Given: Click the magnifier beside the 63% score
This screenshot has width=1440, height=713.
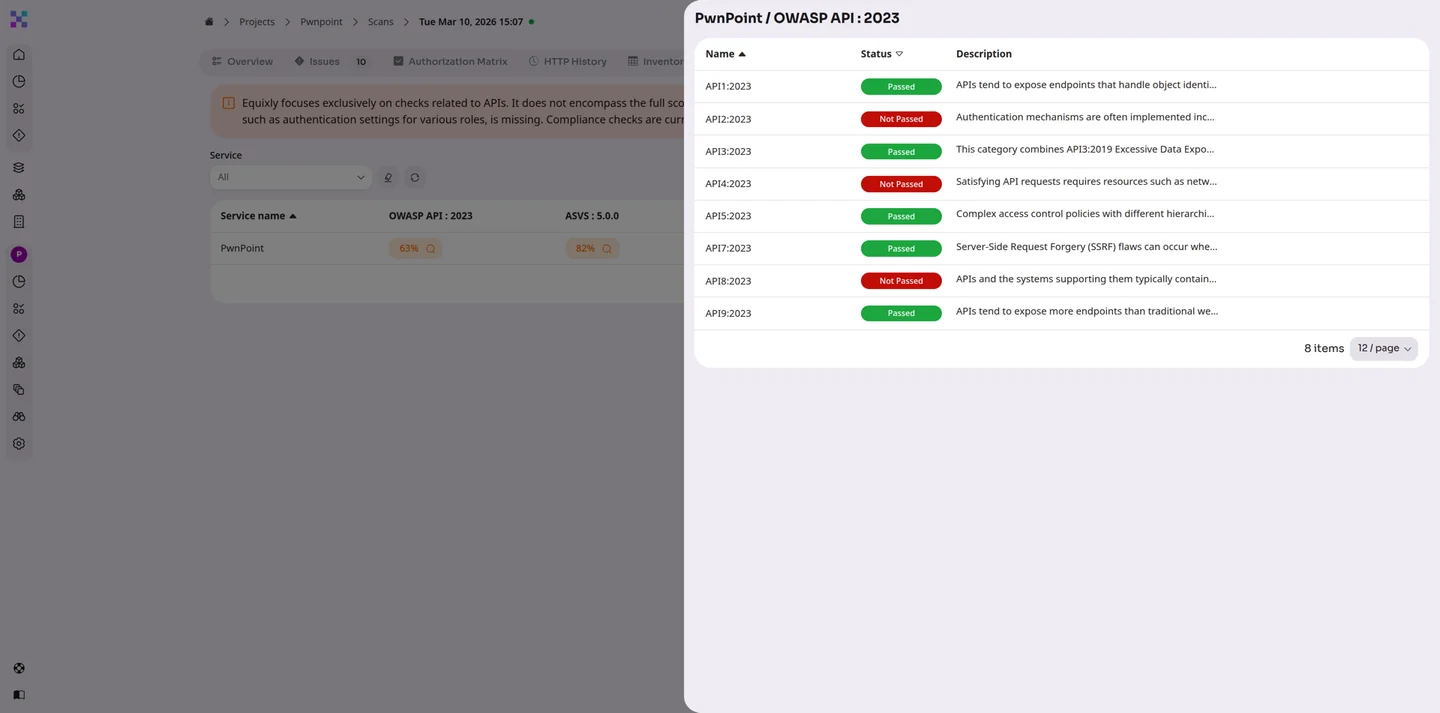Looking at the screenshot, I should [x=430, y=248].
